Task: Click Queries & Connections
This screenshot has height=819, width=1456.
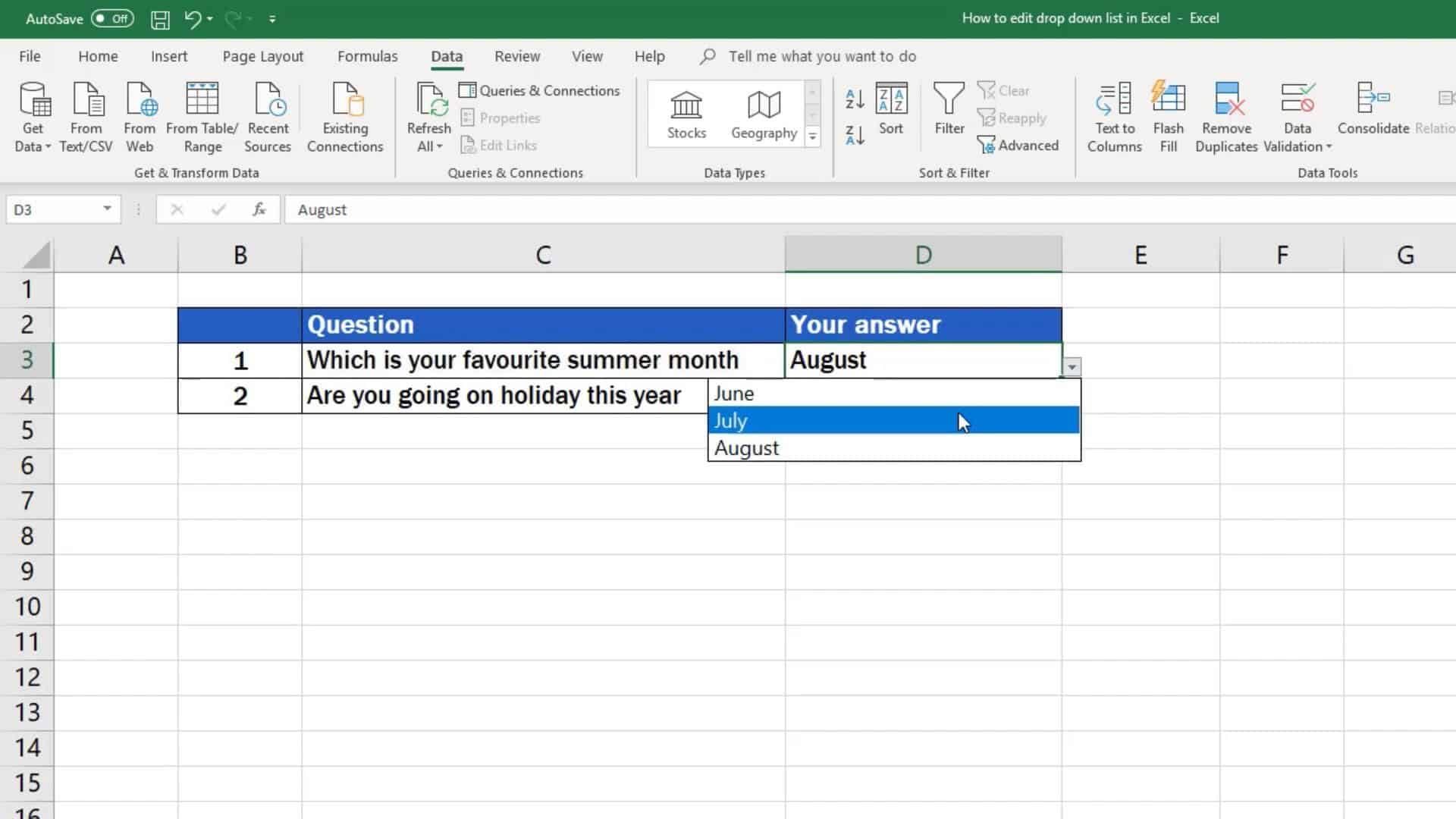Action: coord(540,90)
